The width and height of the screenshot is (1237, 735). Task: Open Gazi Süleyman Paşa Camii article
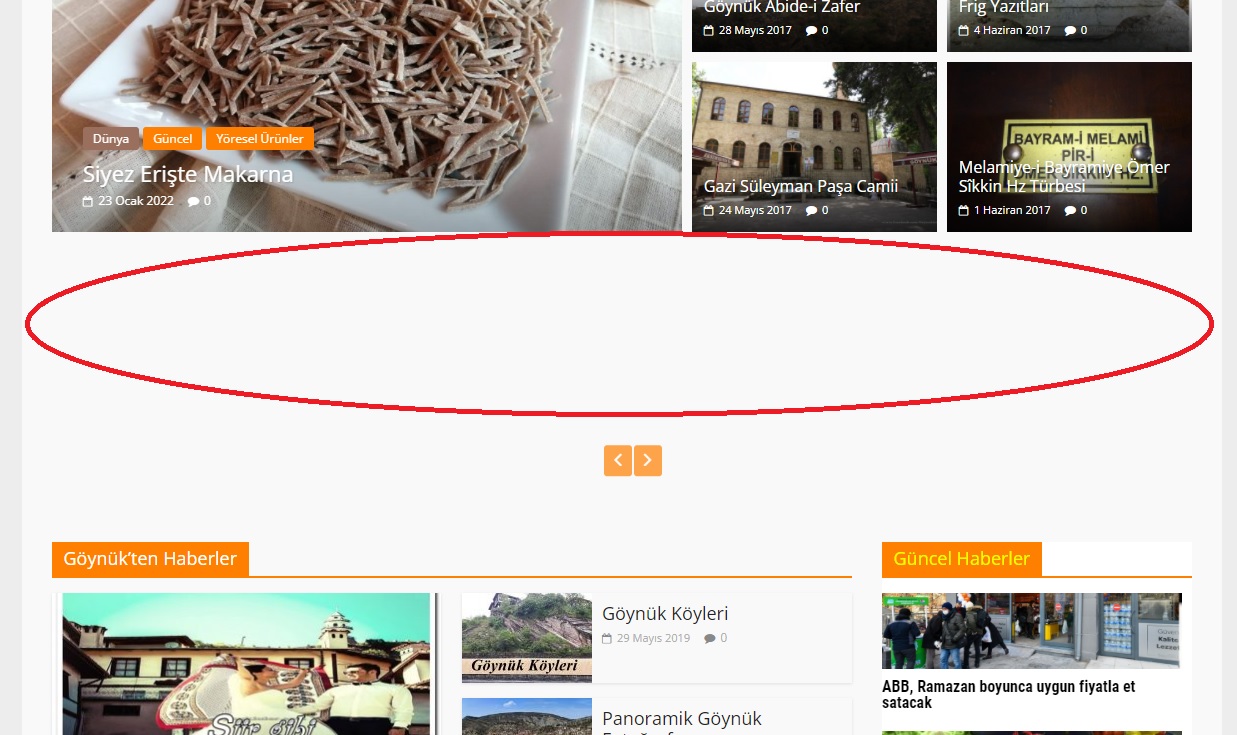tap(801, 186)
